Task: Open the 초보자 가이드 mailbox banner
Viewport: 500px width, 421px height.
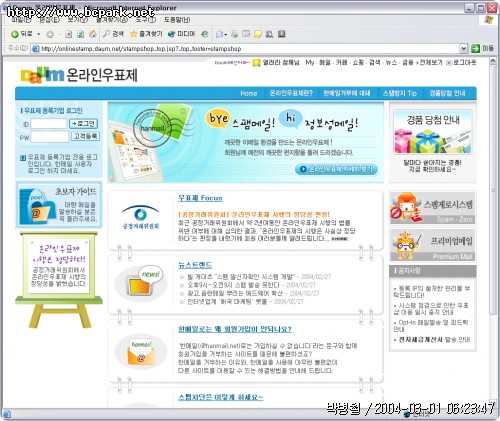Action: tap(59, 205)
